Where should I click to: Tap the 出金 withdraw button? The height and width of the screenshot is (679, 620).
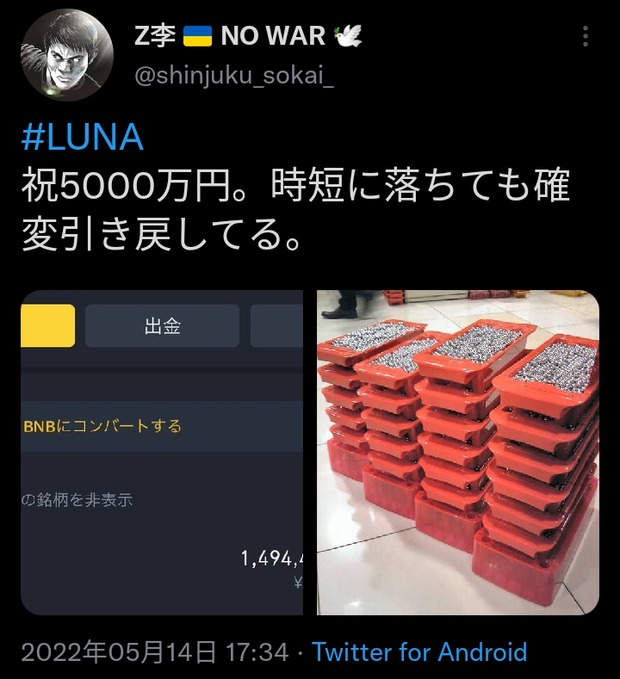[x=162, y=326]
